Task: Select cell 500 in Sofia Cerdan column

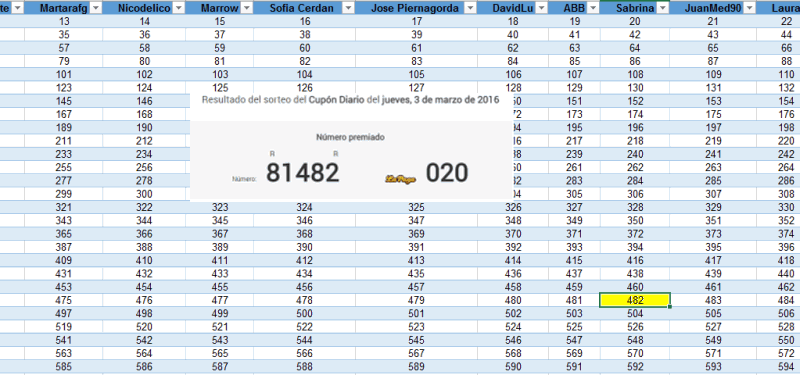Action: [304, 313]
